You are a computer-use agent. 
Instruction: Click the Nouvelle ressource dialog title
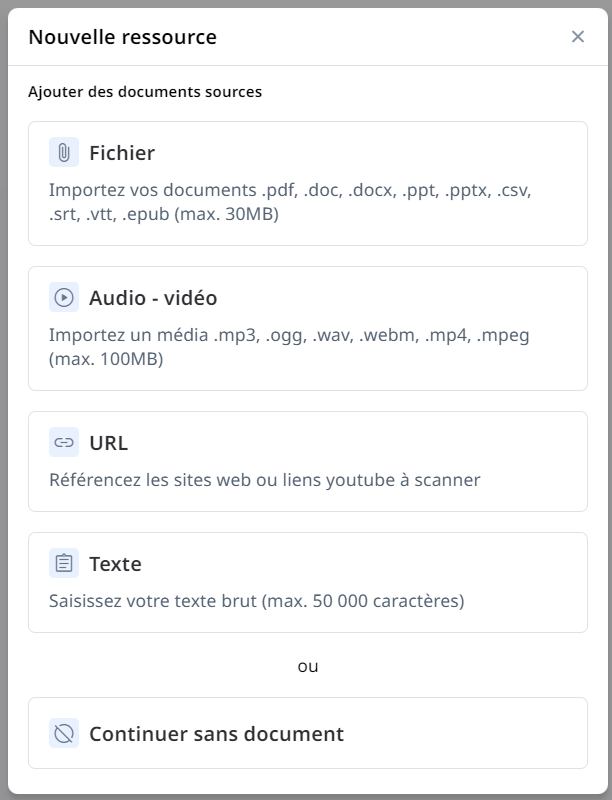click(122, 38)
